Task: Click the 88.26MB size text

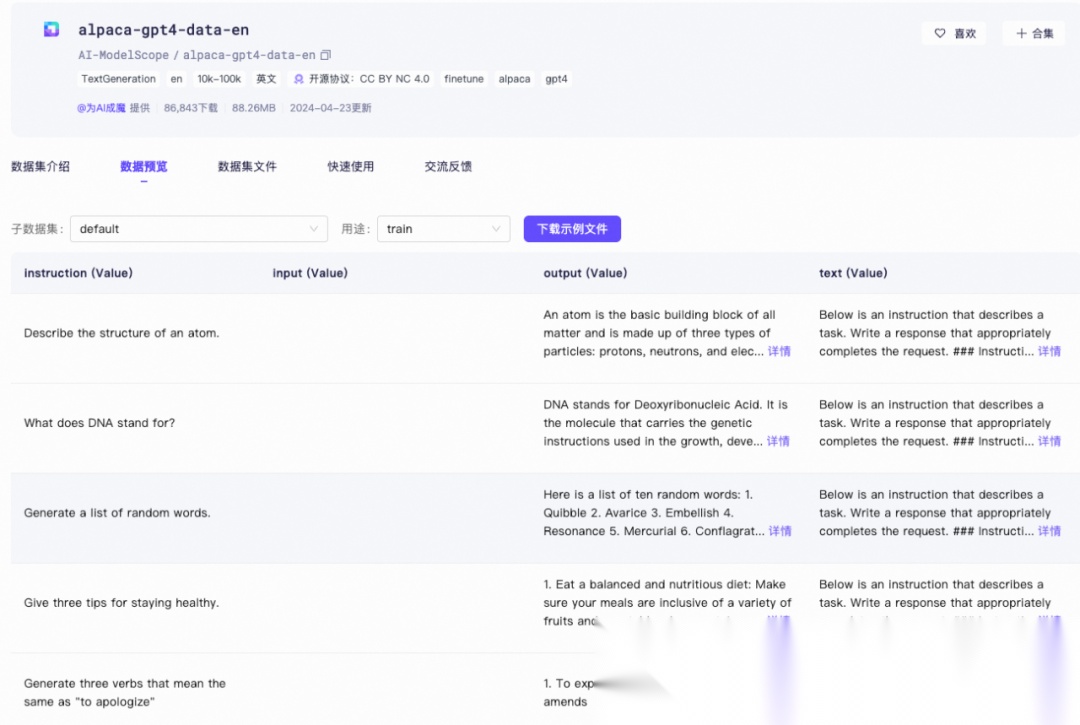Action: pyautogui.click(x=253, y=108)
